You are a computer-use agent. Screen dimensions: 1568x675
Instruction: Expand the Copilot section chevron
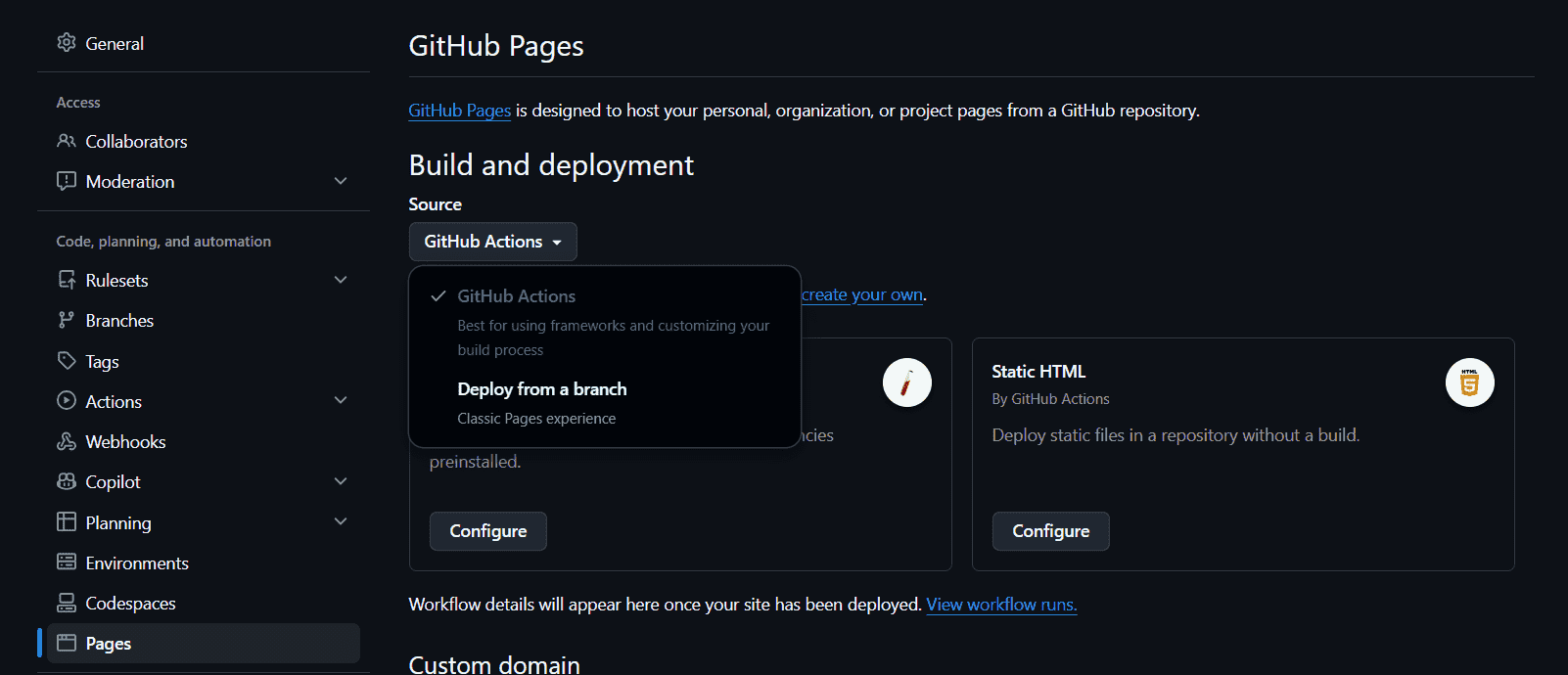341,481
